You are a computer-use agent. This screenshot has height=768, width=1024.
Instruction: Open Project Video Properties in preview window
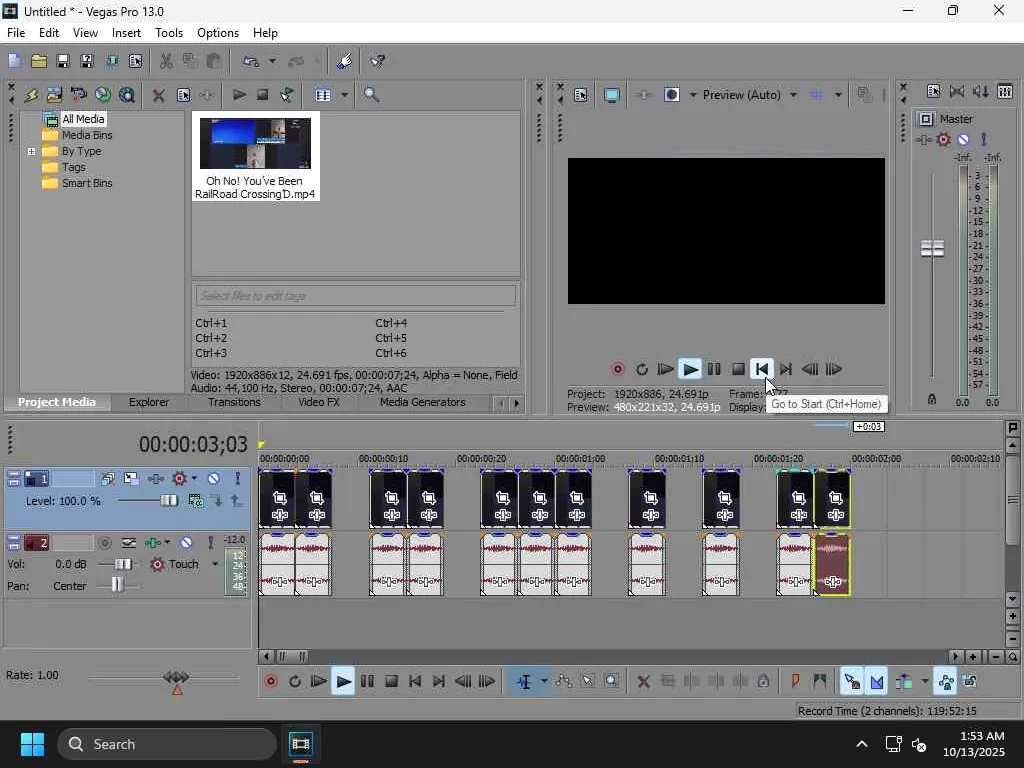pos(581,95)
